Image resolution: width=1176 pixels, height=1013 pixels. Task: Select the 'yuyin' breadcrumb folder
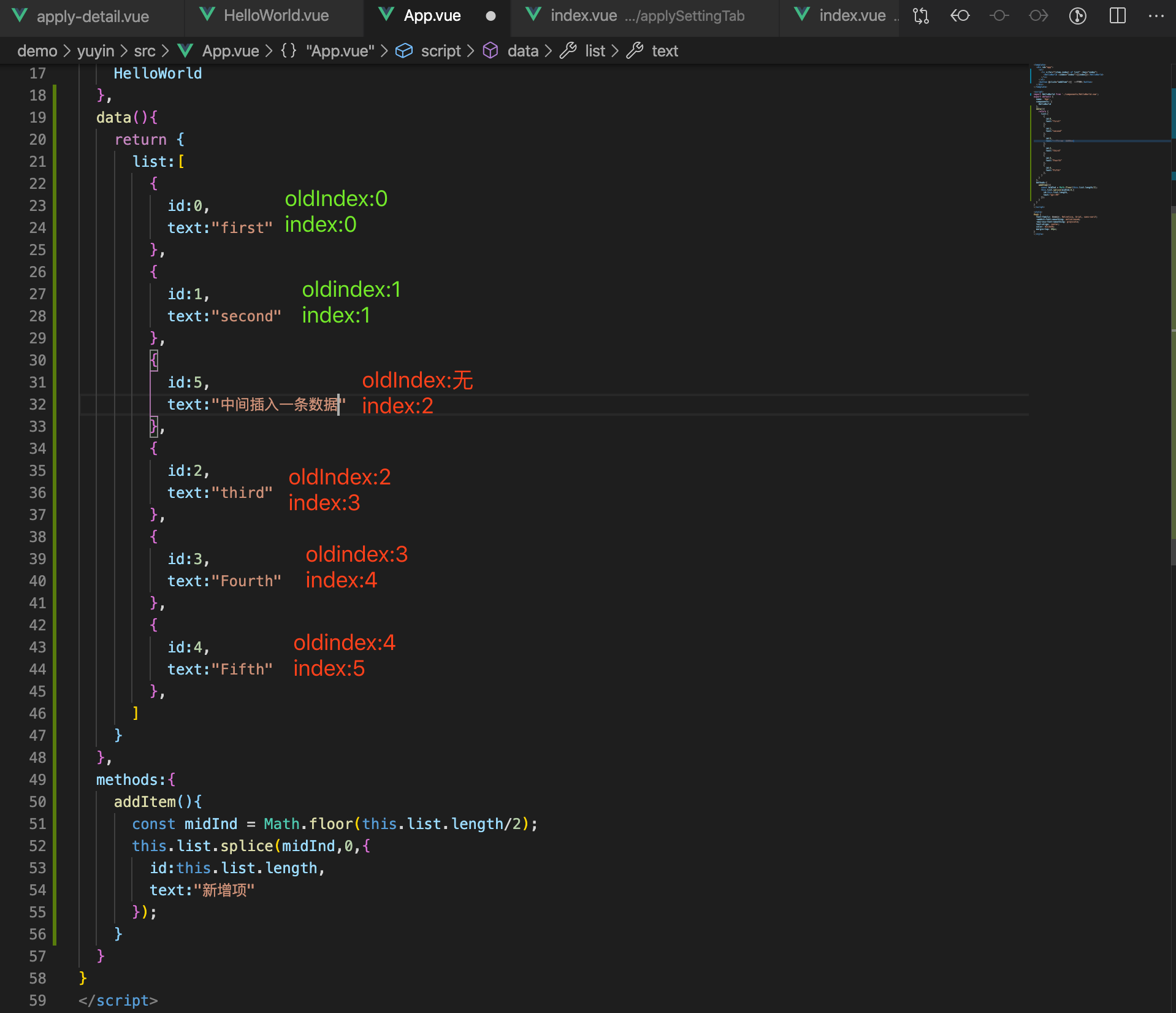click(95, 51)
